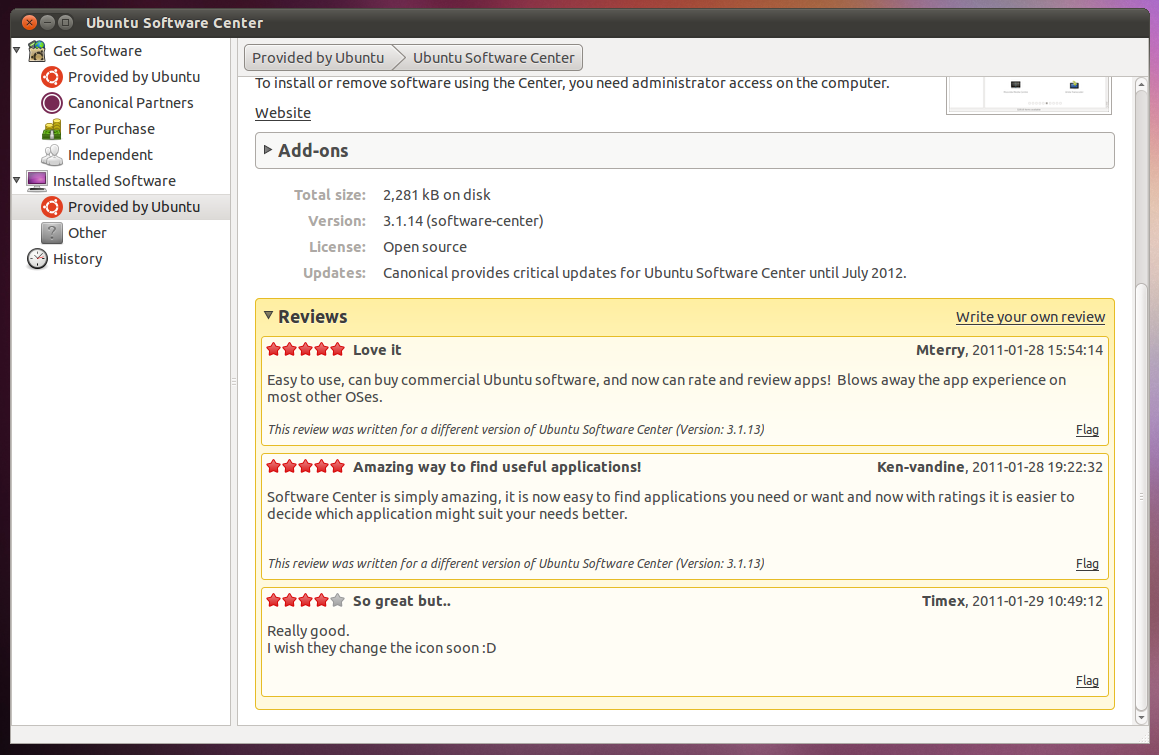Click the star rating on Love it review
This screenshot has width=1159, height=755.
(305, 349)
